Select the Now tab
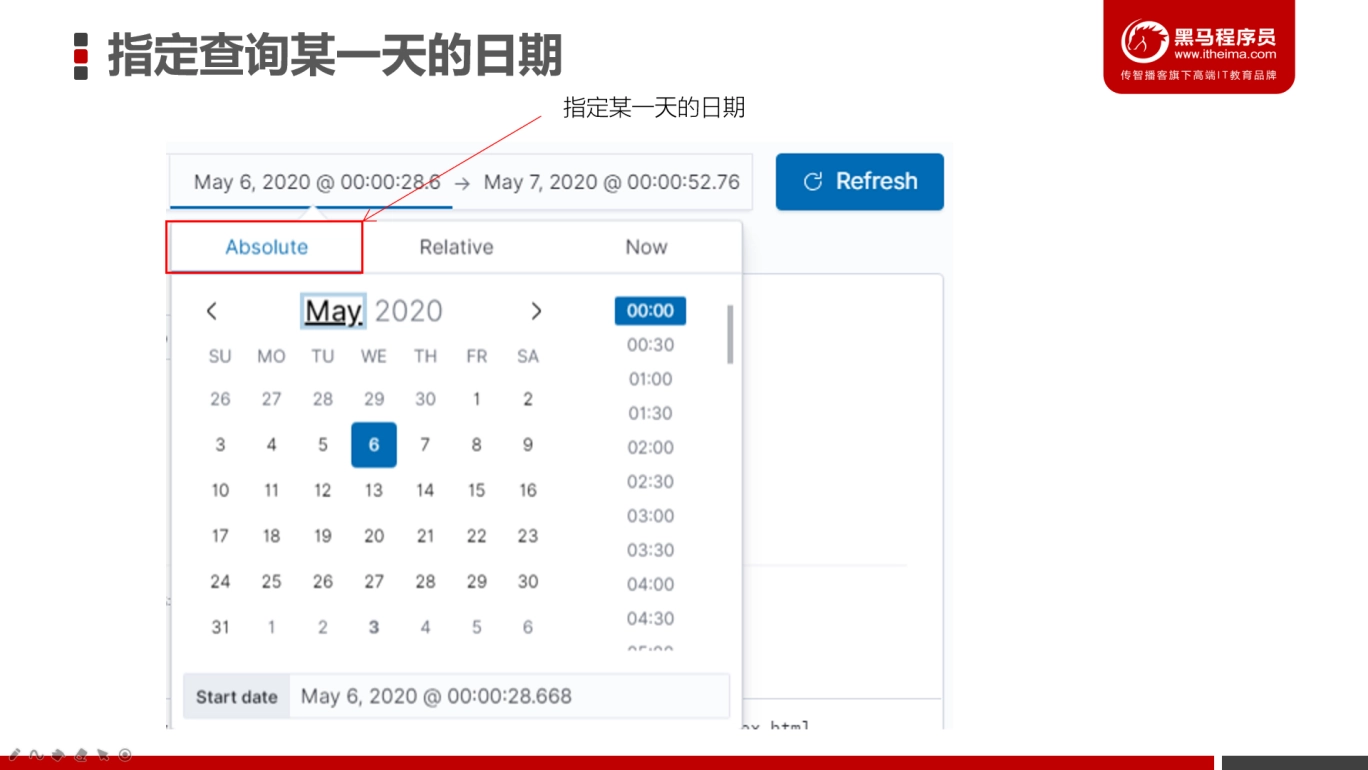Screen dimensions: 1368x770 tap(646, 247)
